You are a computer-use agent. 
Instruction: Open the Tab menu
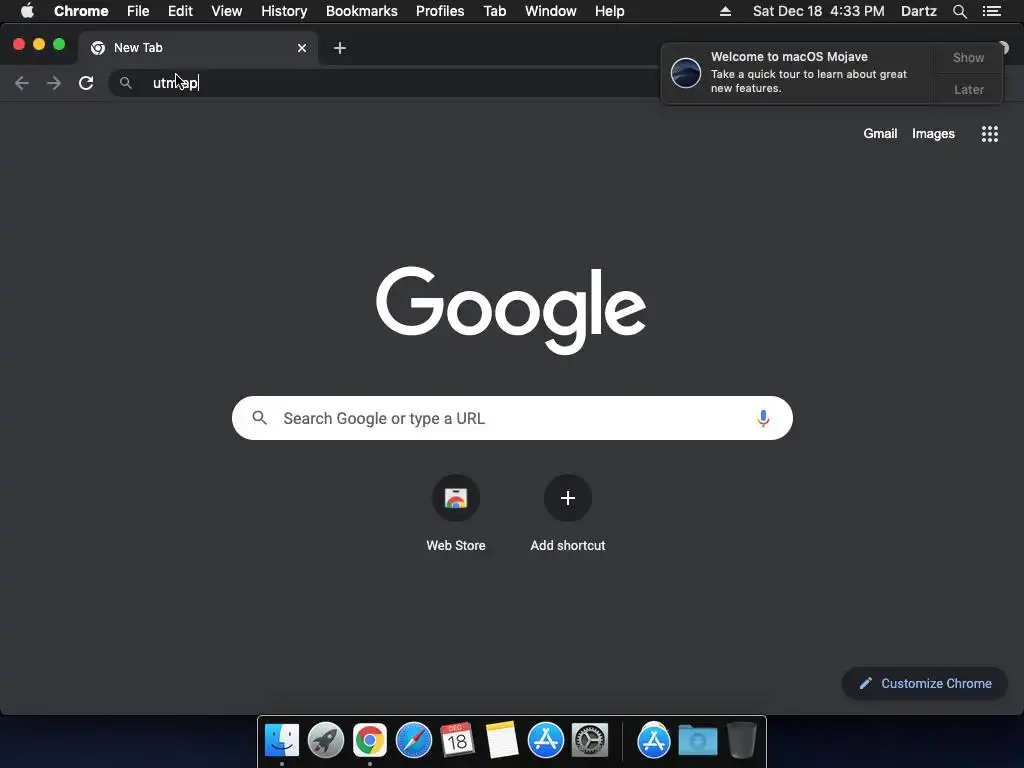(494, 11)
